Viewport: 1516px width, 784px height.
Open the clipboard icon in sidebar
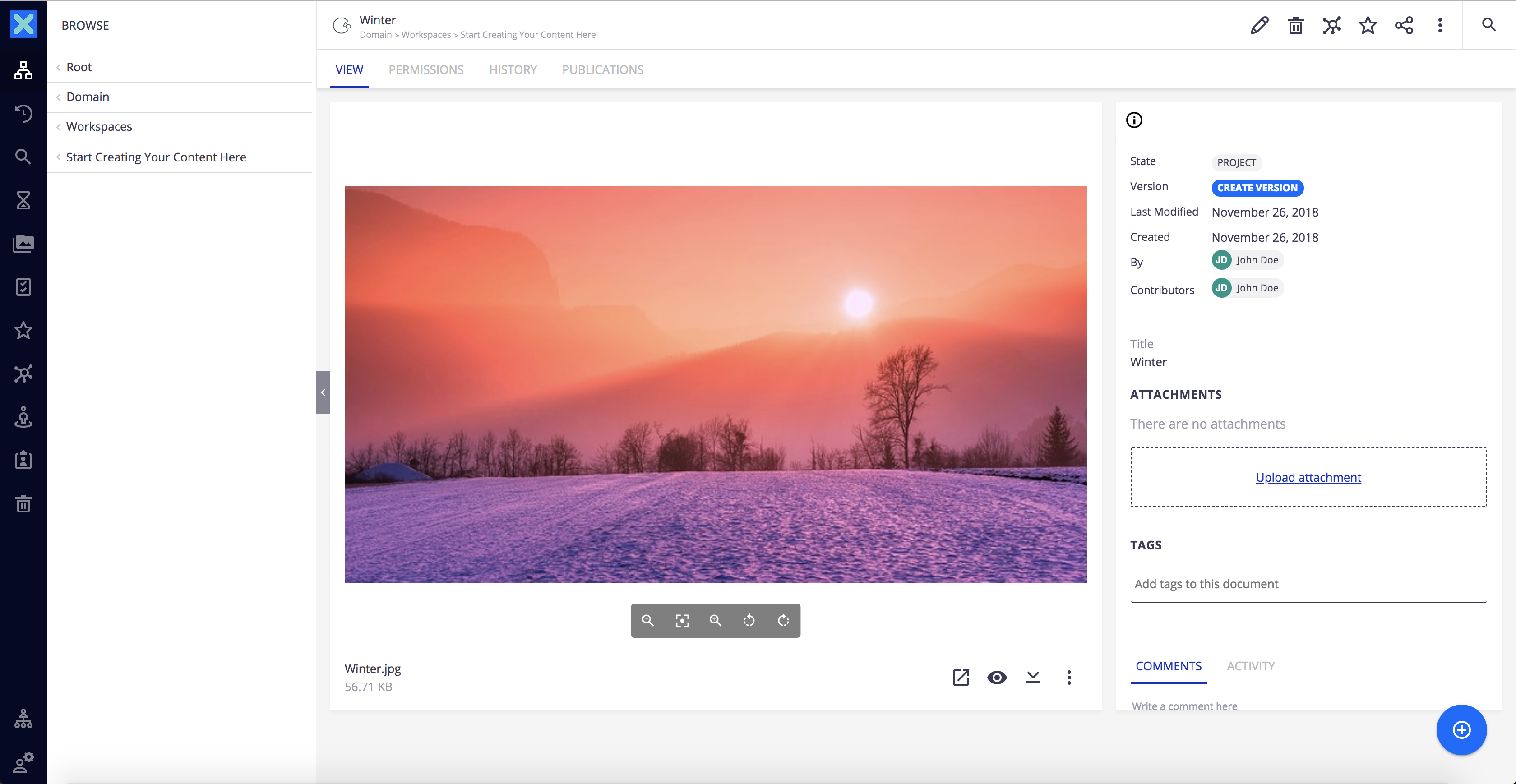click(23, 460)
